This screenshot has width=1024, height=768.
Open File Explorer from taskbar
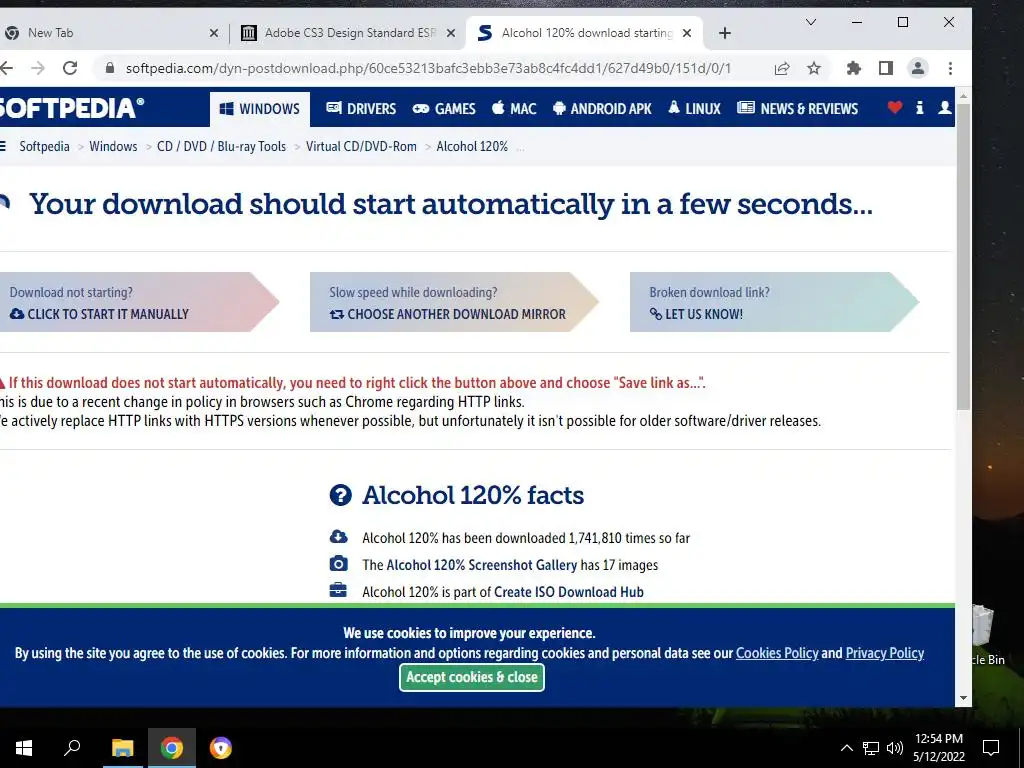point(122,748)
